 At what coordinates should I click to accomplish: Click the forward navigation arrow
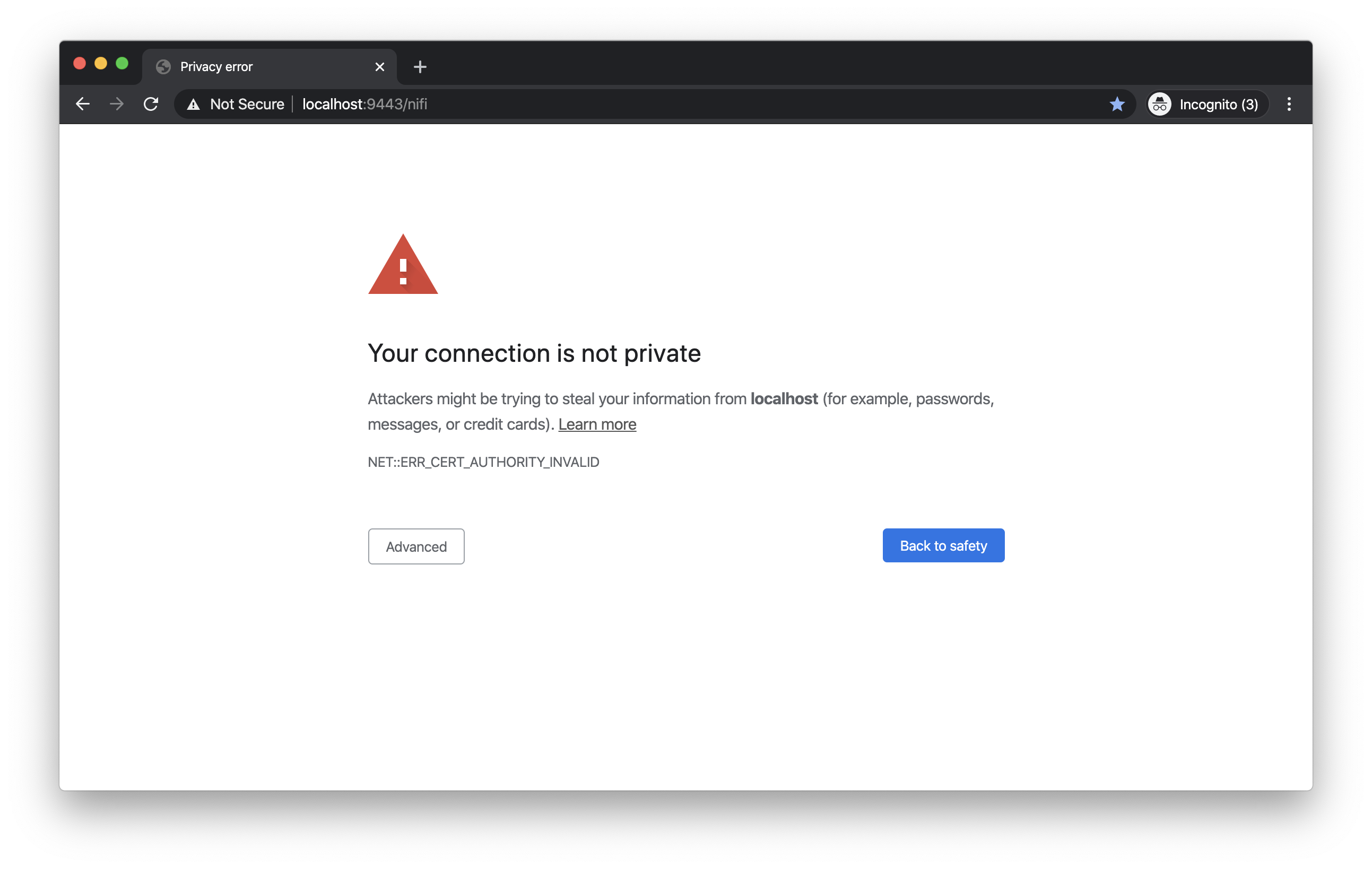pos(117,105)
